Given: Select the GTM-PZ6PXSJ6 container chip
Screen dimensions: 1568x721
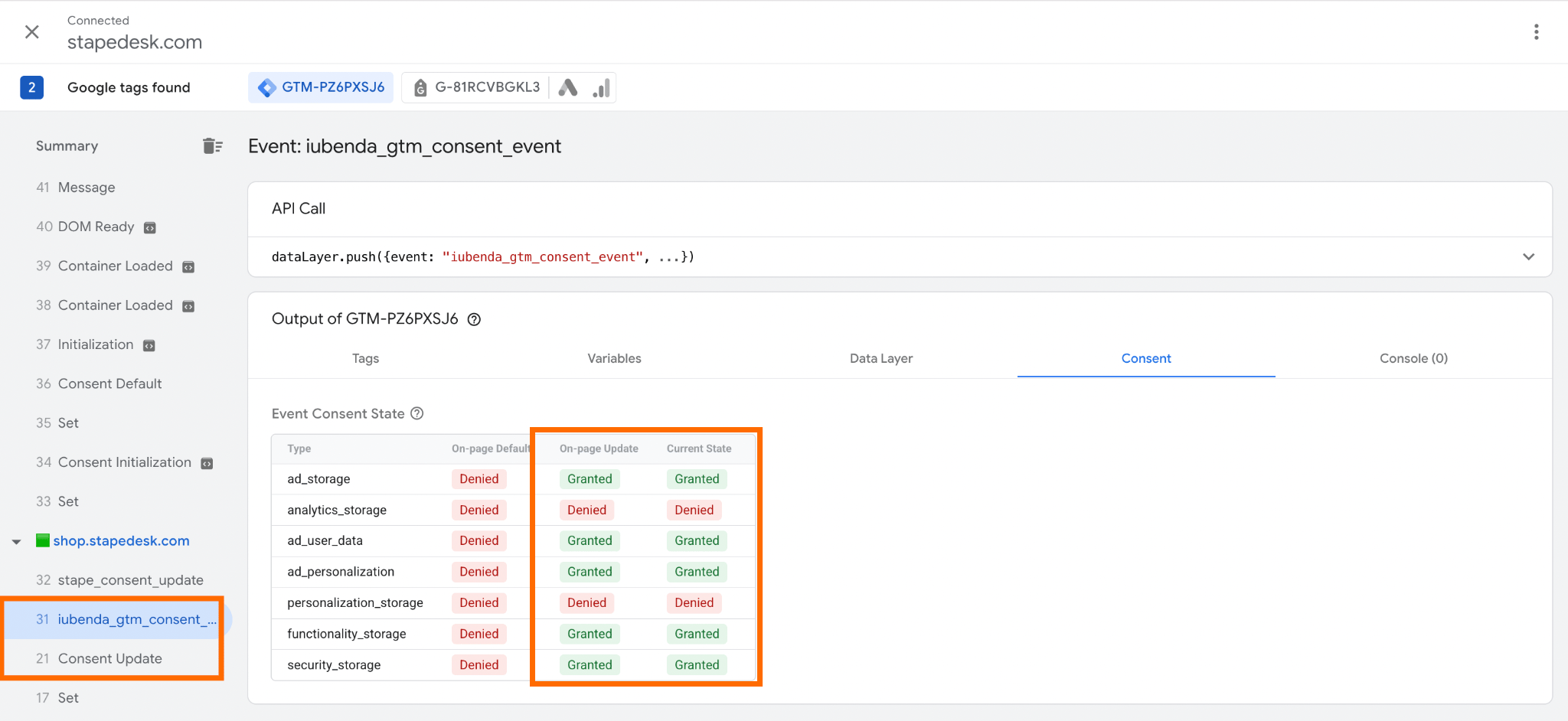Looking at the screenshot, I should click(321, 87).
